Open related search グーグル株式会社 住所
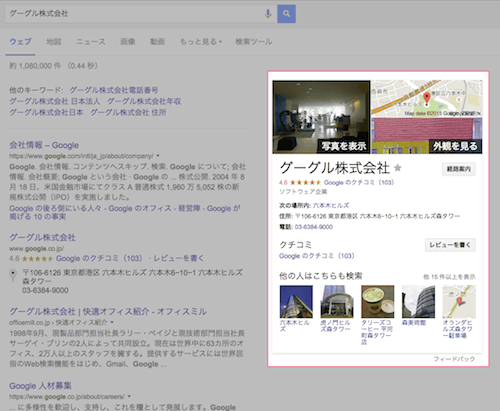Image resolution: width=500 pixels, height=411 pixels. pos(128,112)
